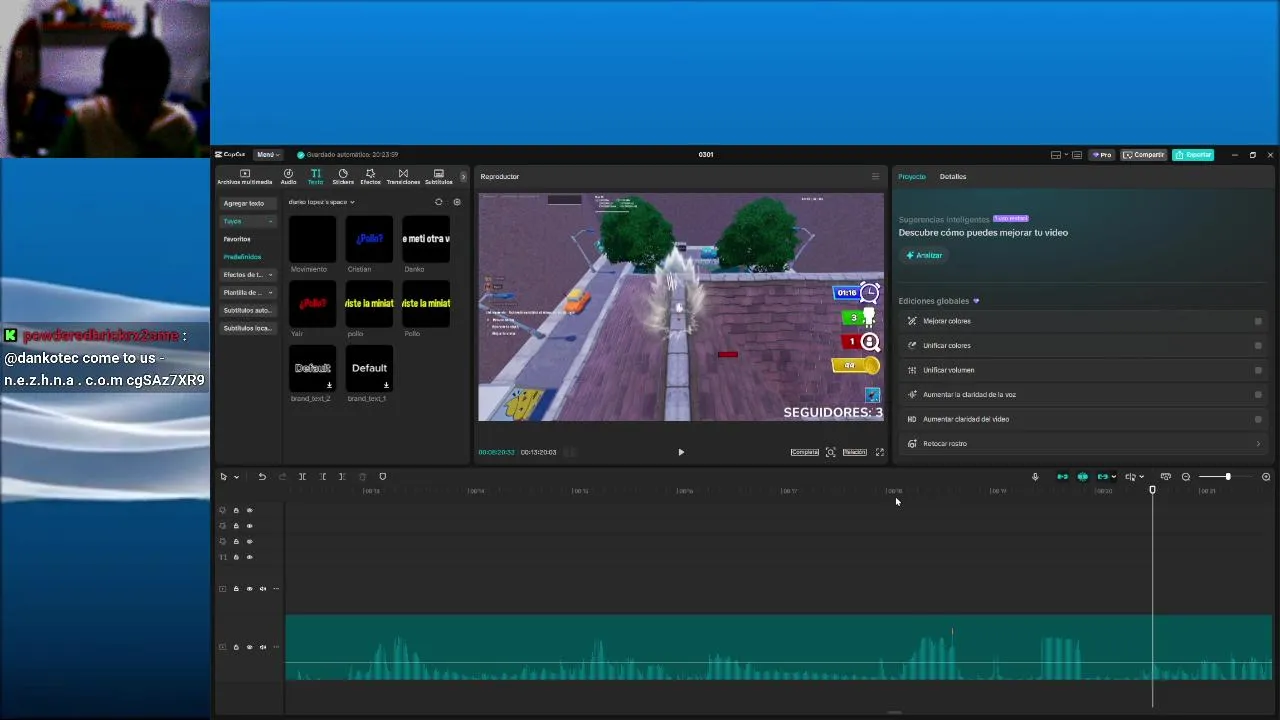Open preset settings gear icon
This screenshot has width=1280, height=720.
point(457,202)
